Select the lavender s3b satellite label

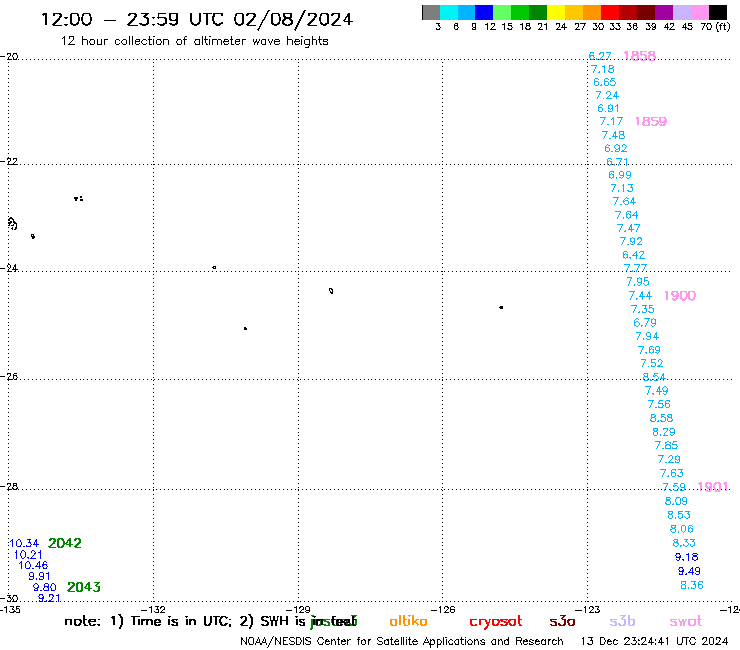point(622,621)
